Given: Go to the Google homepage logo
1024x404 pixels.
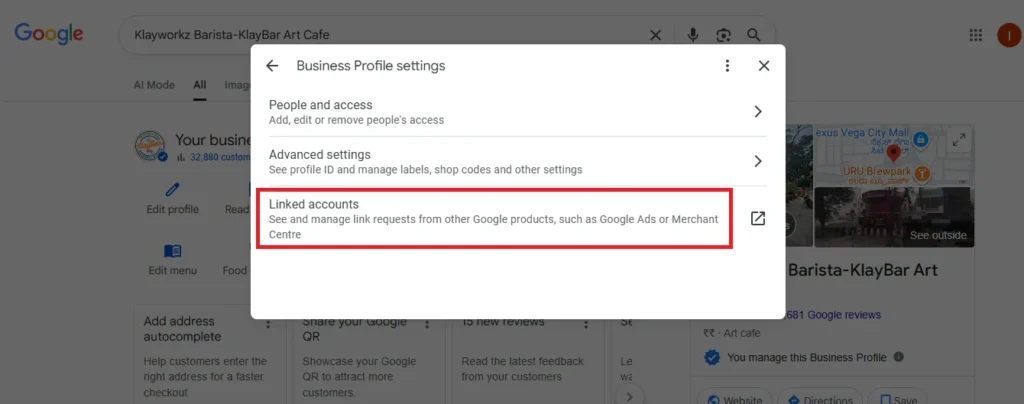Looking at the screenshot, I should pos(49,35).
